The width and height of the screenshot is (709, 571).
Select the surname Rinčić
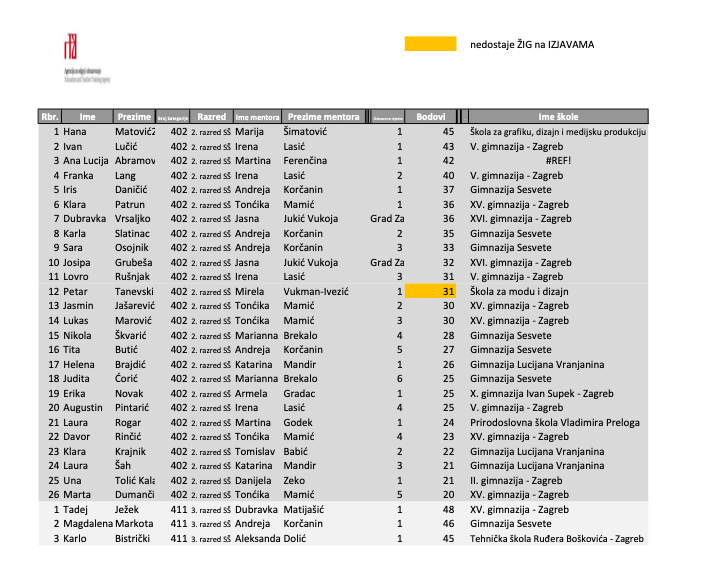pos(128,437)
